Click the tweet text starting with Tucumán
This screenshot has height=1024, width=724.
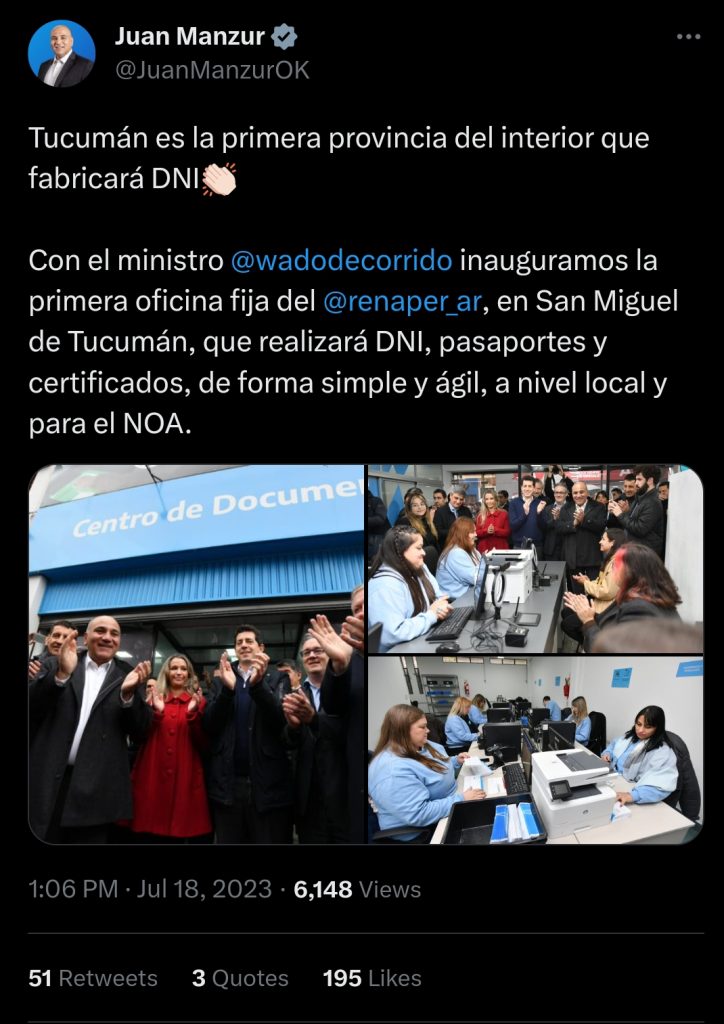click(x=339, y=159)
